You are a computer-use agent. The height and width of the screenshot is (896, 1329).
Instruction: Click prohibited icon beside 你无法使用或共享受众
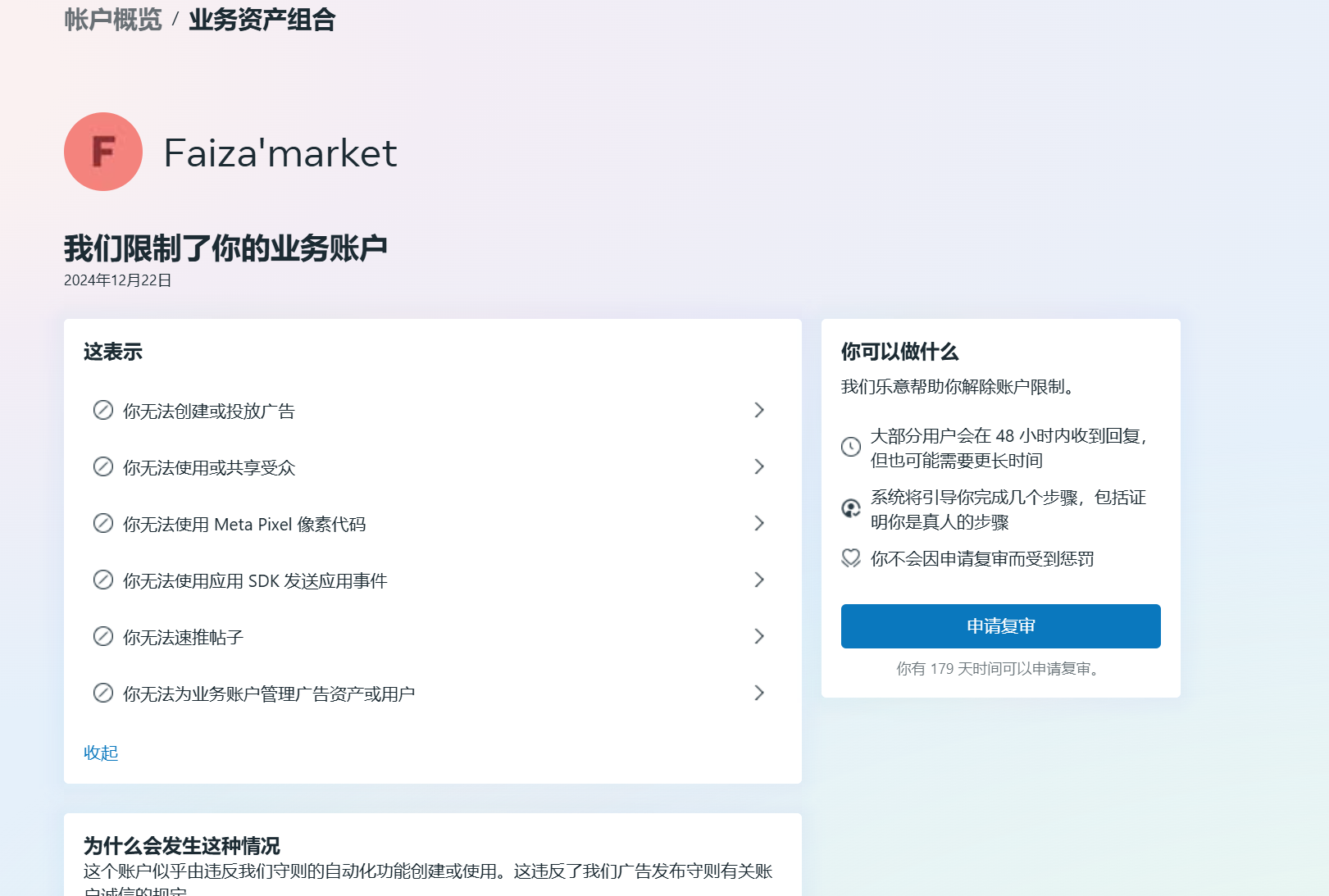tap(103, 466)
